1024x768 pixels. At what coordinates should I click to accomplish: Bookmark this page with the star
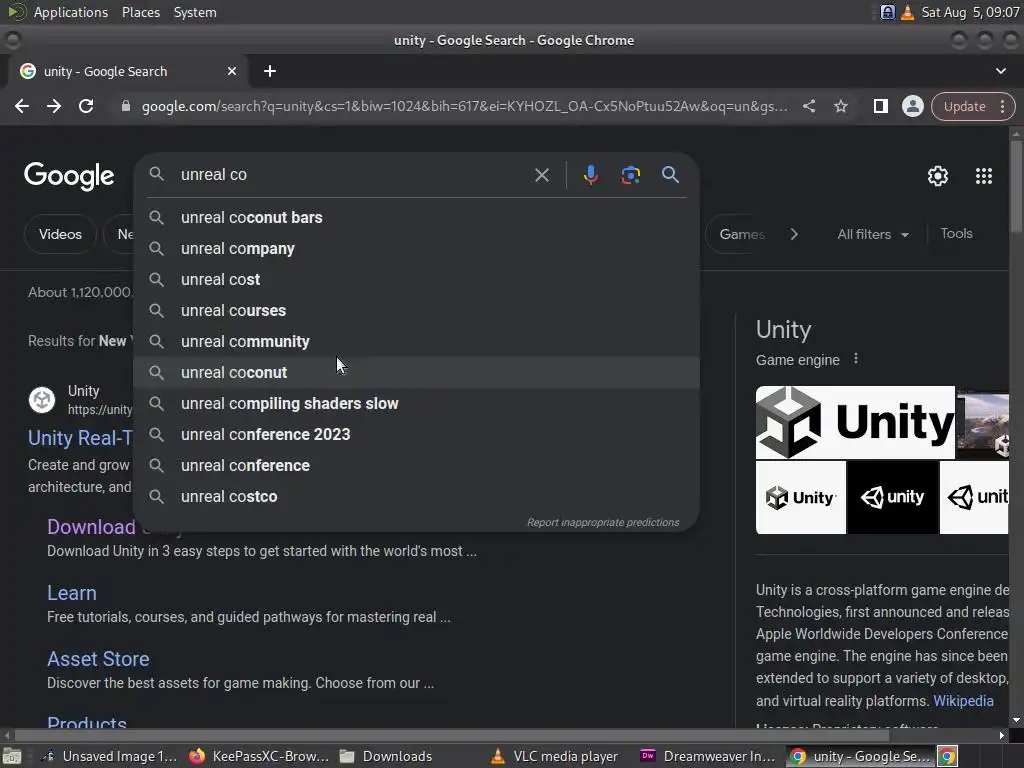[x=840, y=106]
